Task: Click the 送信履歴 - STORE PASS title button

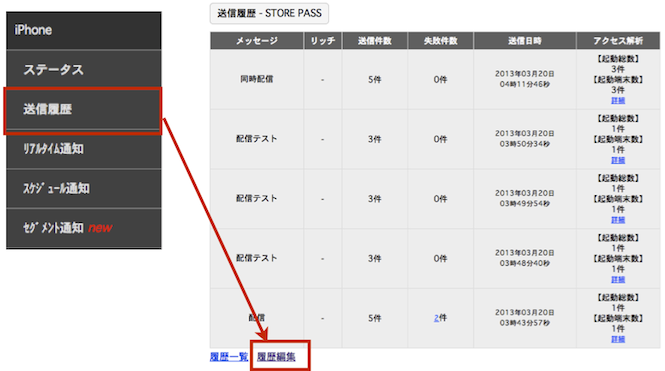Action: [x=269, y=14]
